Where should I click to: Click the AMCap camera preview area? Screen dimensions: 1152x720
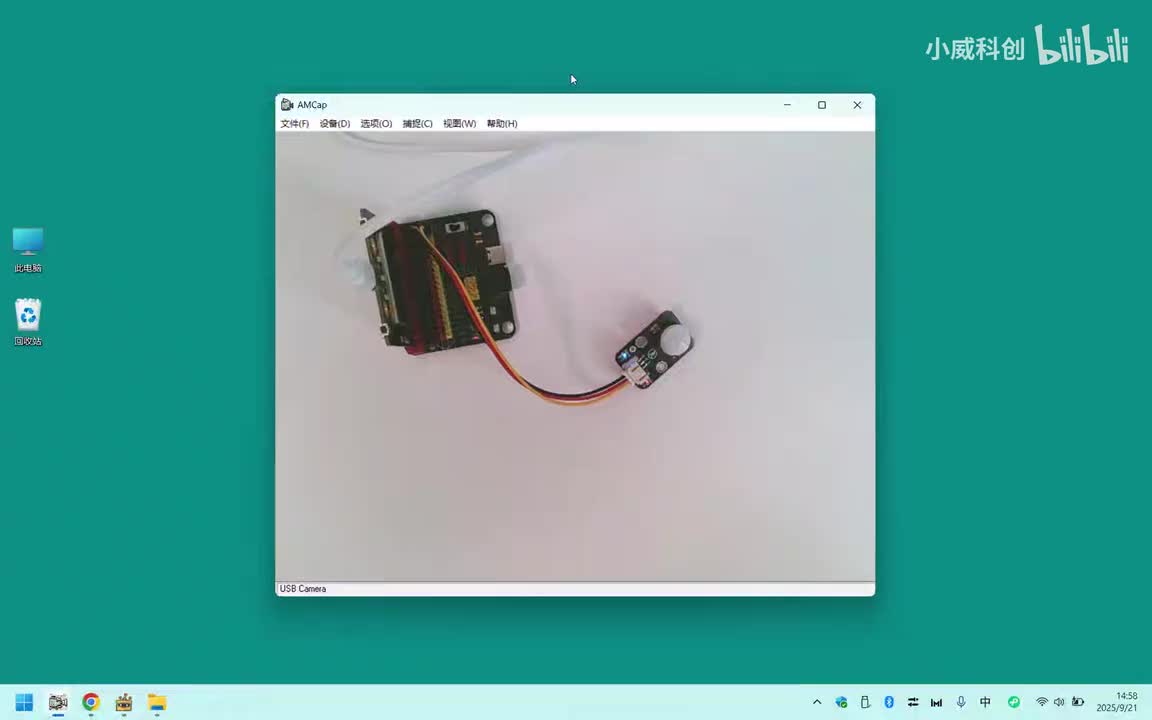click(575, 356)
